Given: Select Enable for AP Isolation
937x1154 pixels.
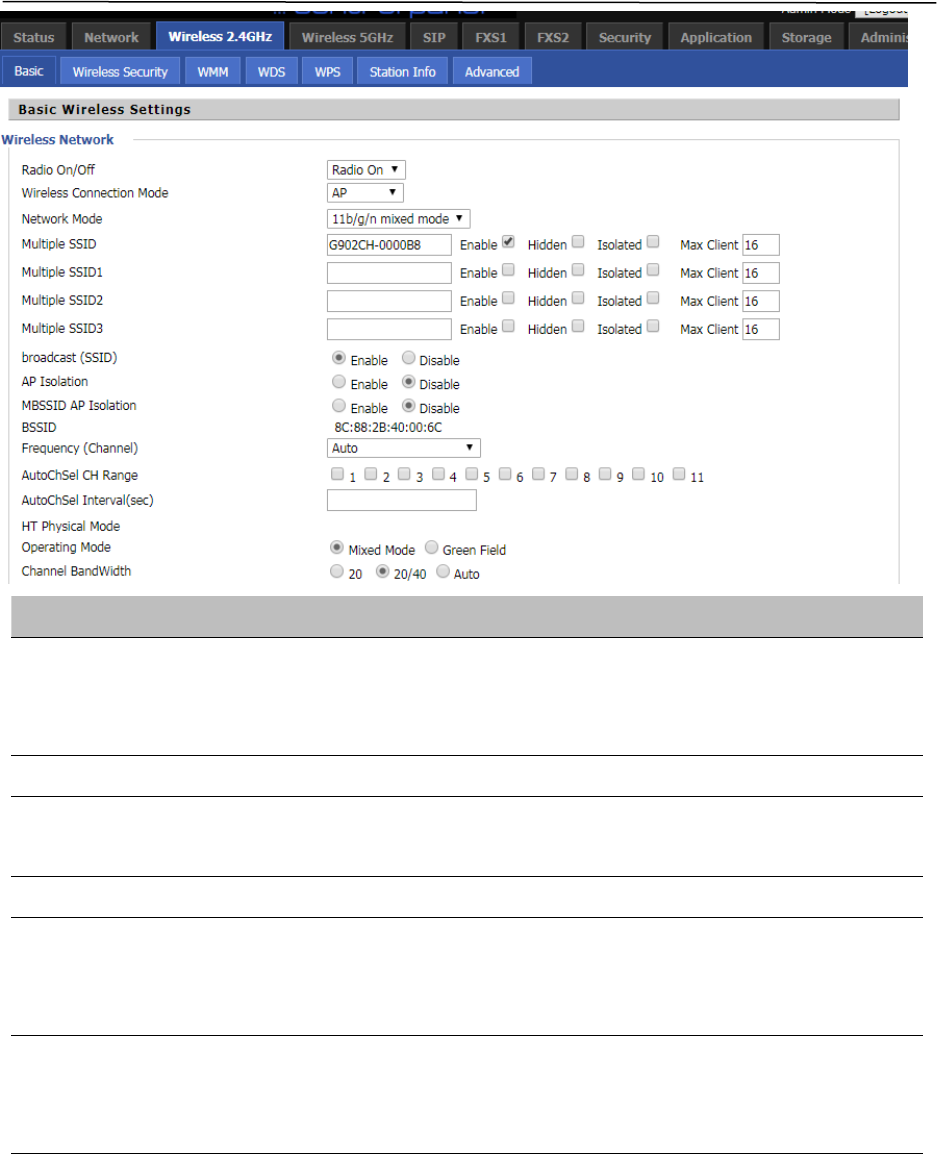Looking at the screenshot, I should (339, 381).
